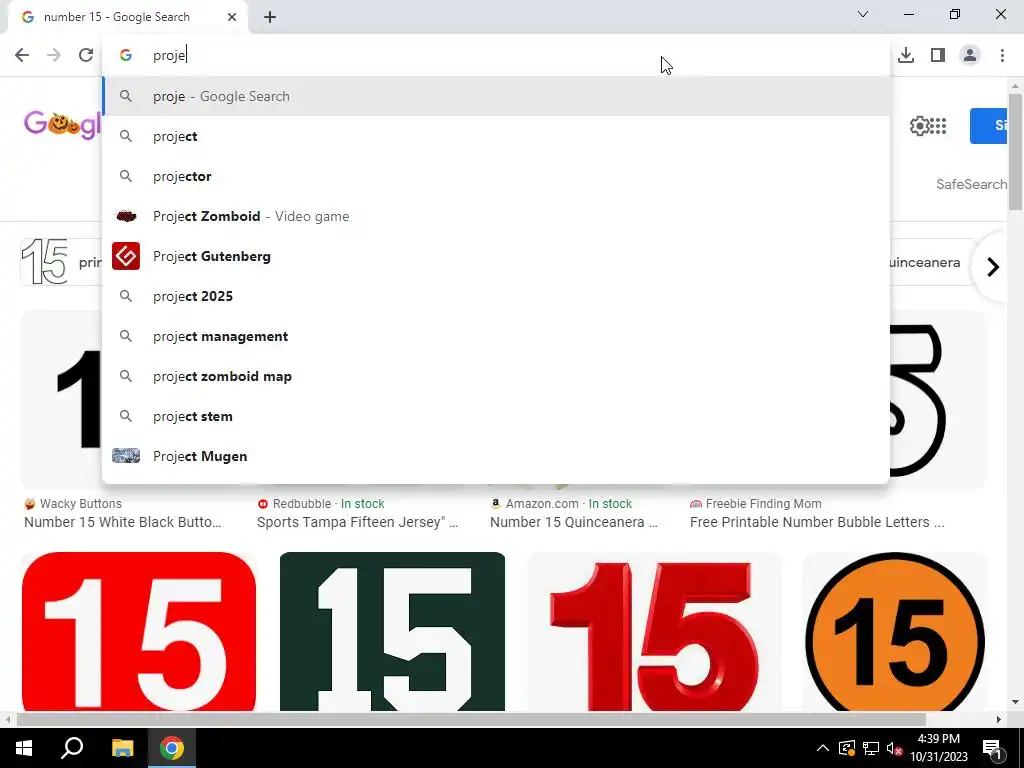Viewport: 1024px width, 768px height.
Task: Pick the 'Project Mugen' suggestion
Action: click(496, 456)
